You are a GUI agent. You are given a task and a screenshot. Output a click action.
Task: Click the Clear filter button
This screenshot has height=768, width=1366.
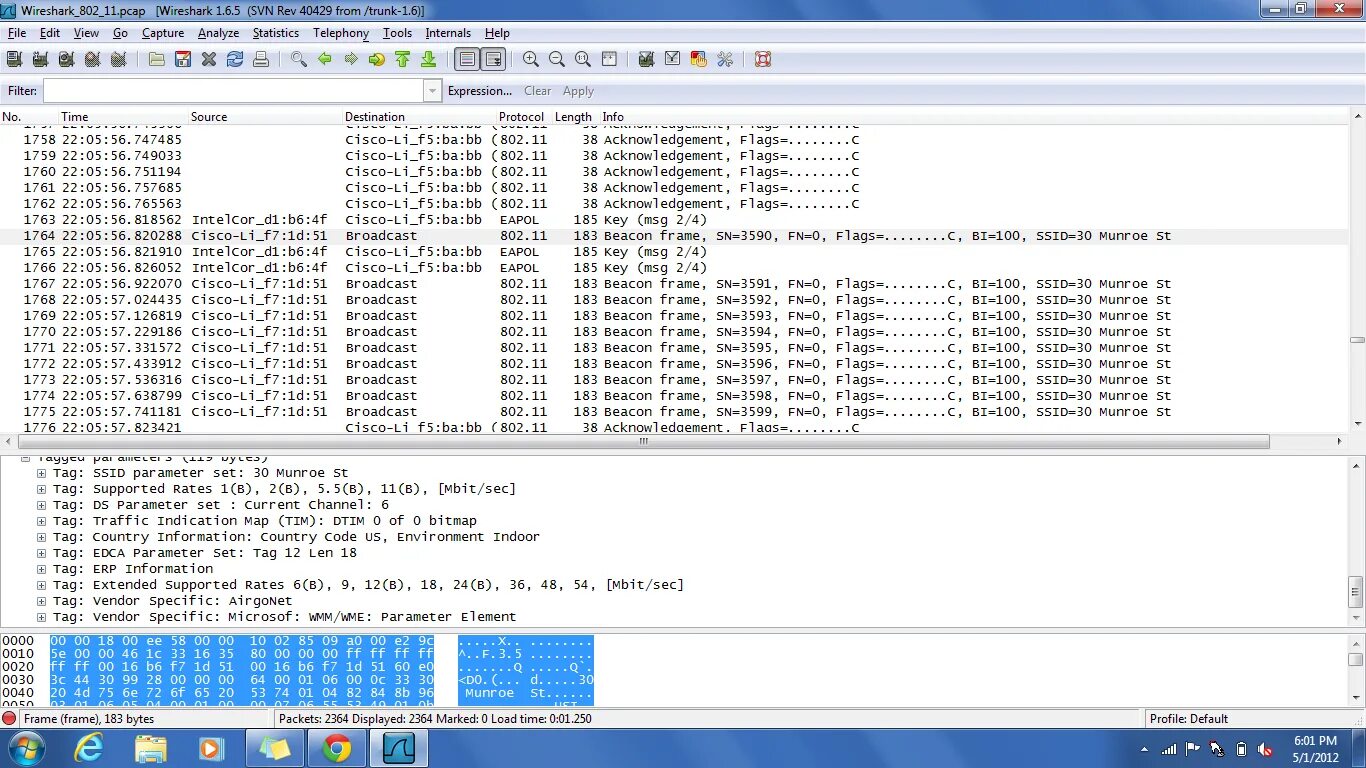[x=537, y=91]
